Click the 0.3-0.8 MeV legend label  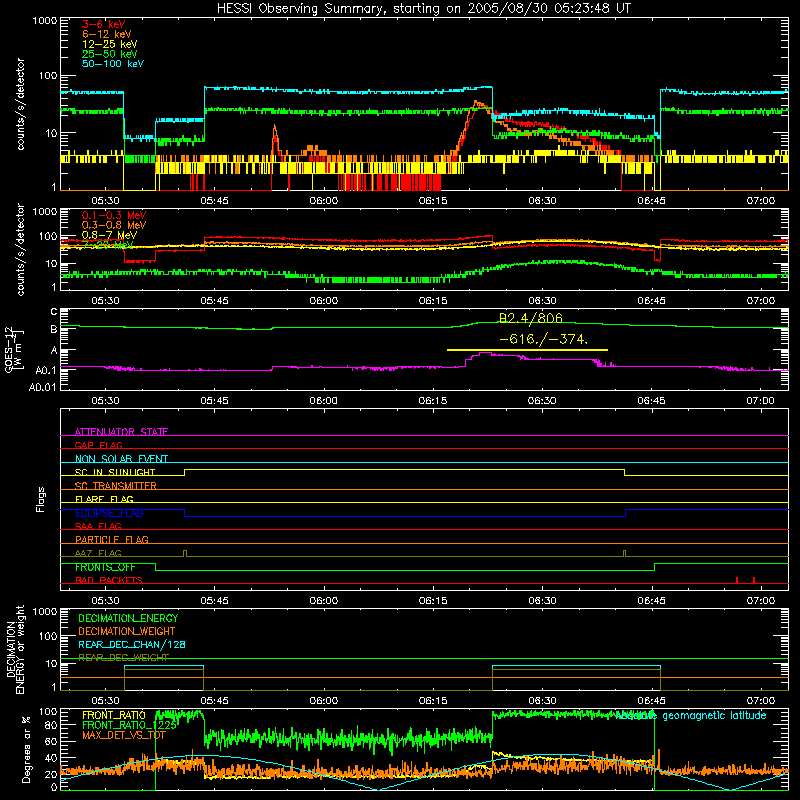pos(114,225)
